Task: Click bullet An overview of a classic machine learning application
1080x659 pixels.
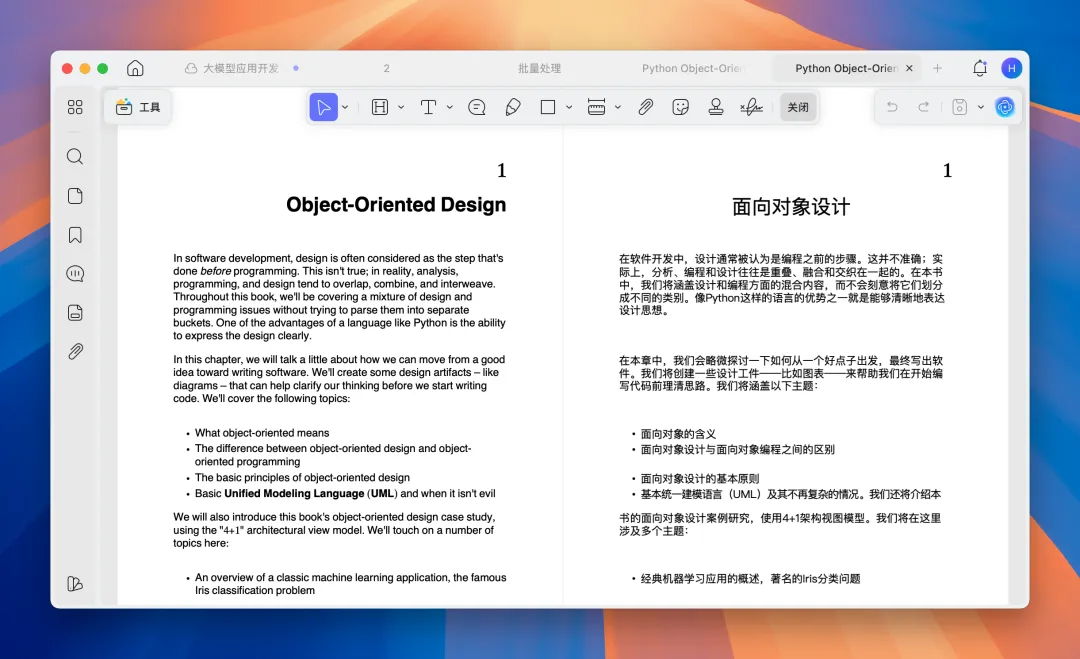Action: [351, 583]
